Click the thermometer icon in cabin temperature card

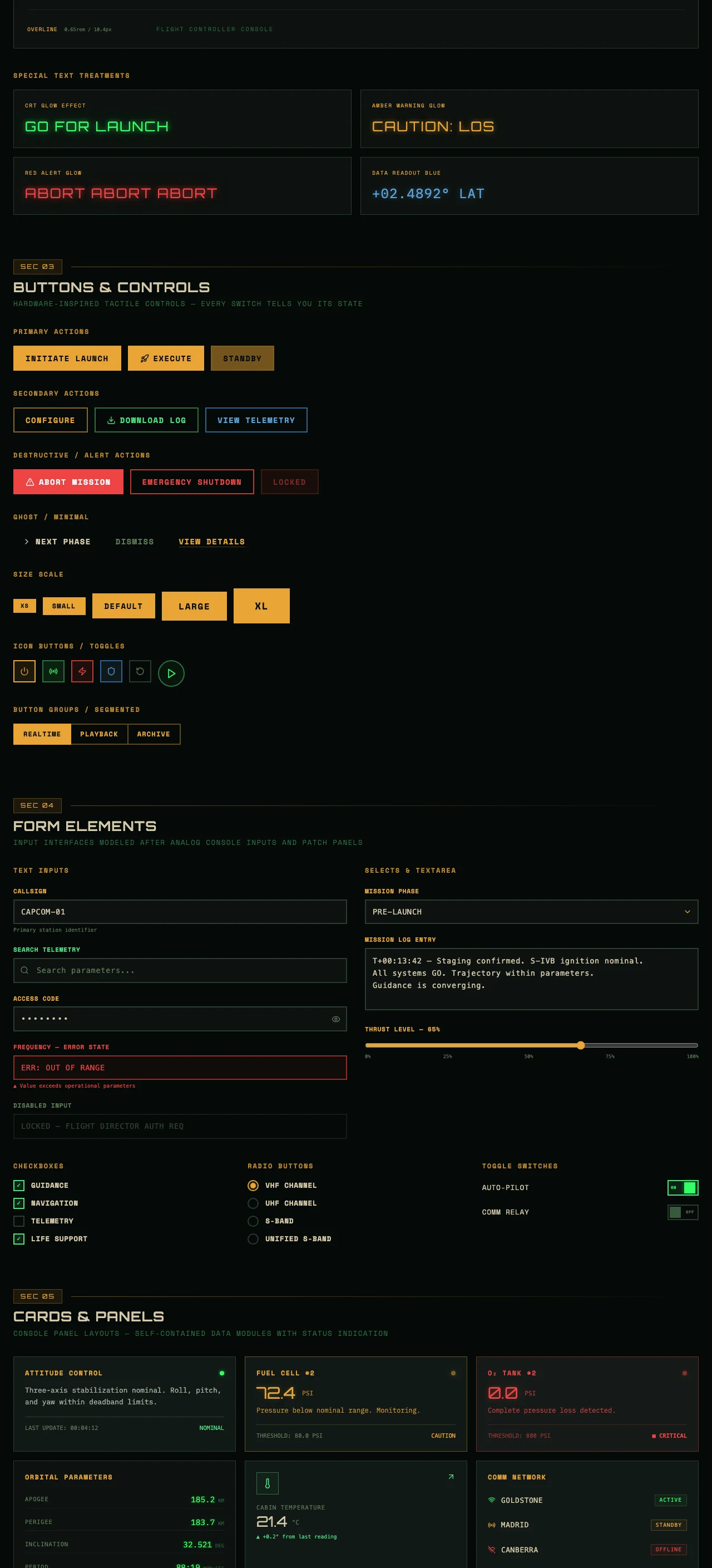click(x=267, y=1483)
